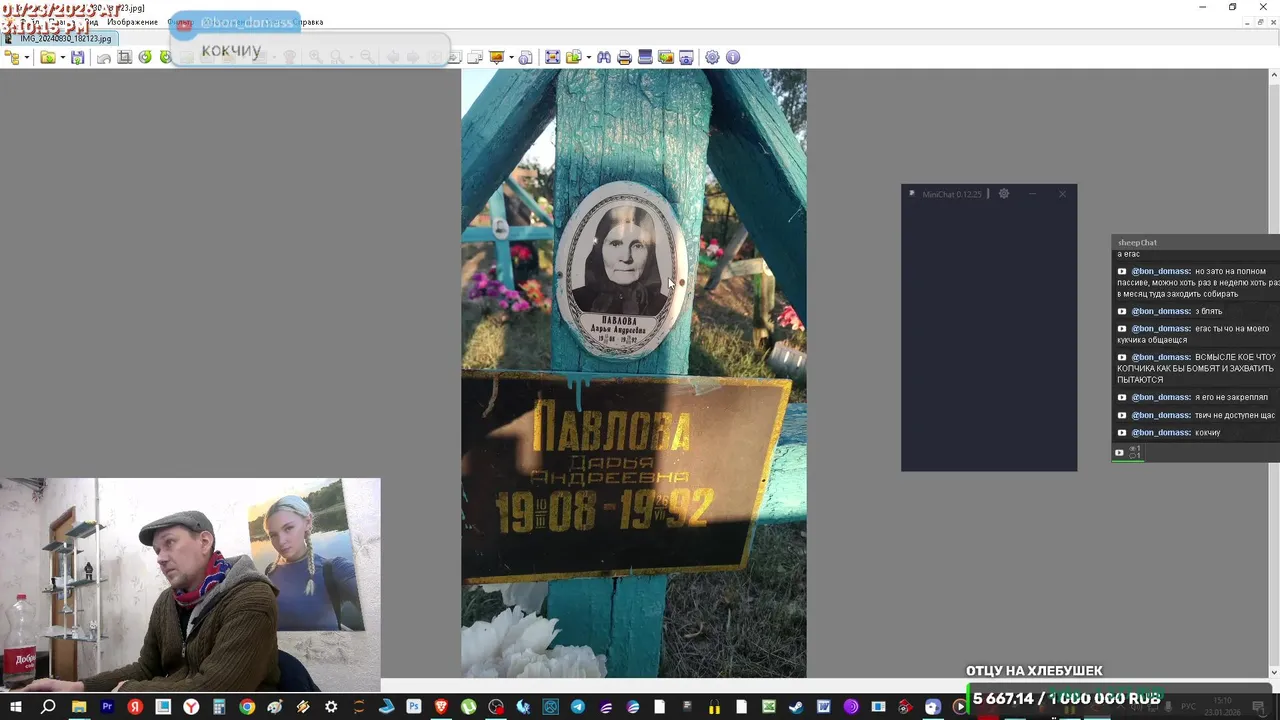
Task: Click the sheepChat title text
Action: [x=1137, y=243]
